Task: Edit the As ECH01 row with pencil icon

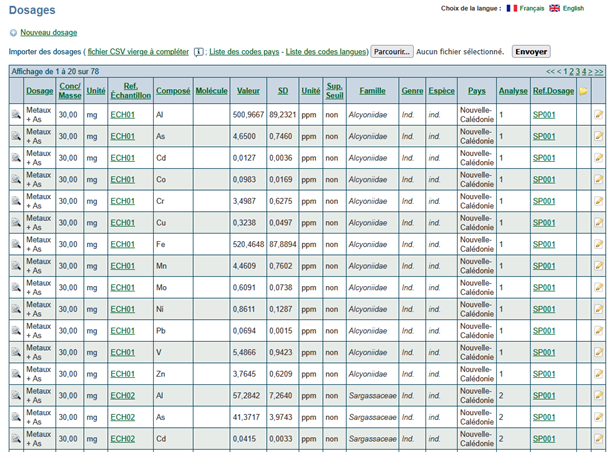Action: click(x=599, y=136)
